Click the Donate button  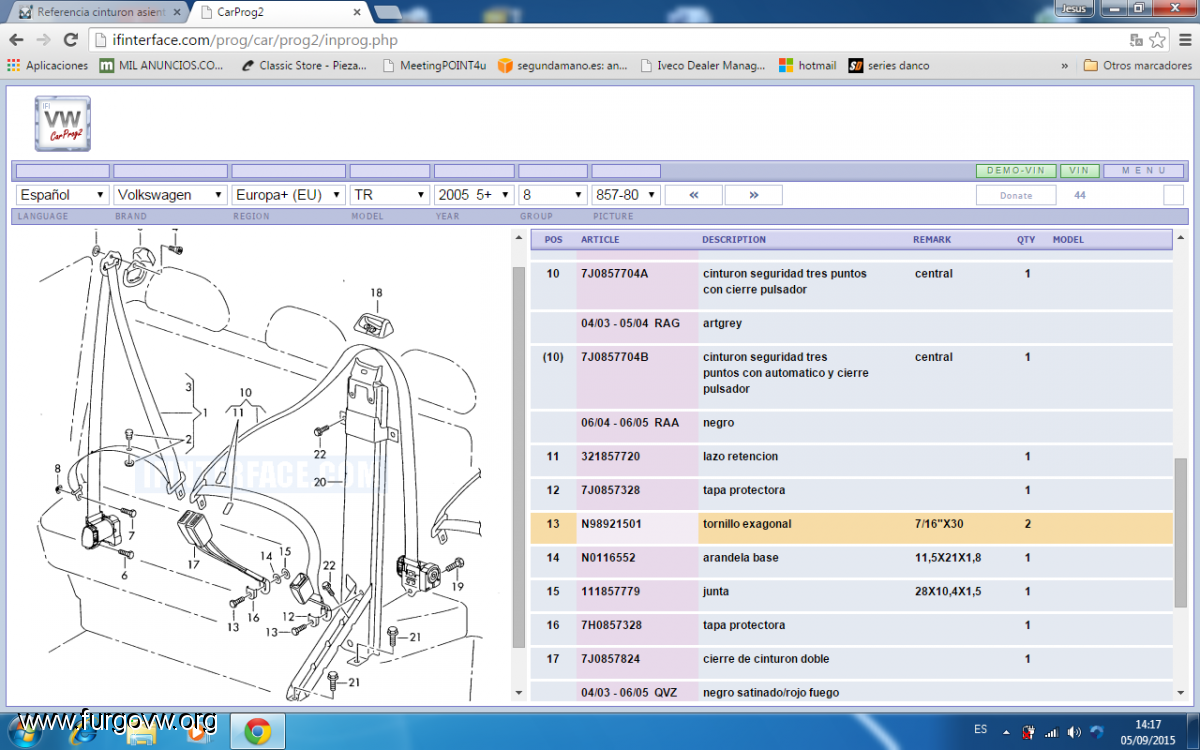[1016, 195]
